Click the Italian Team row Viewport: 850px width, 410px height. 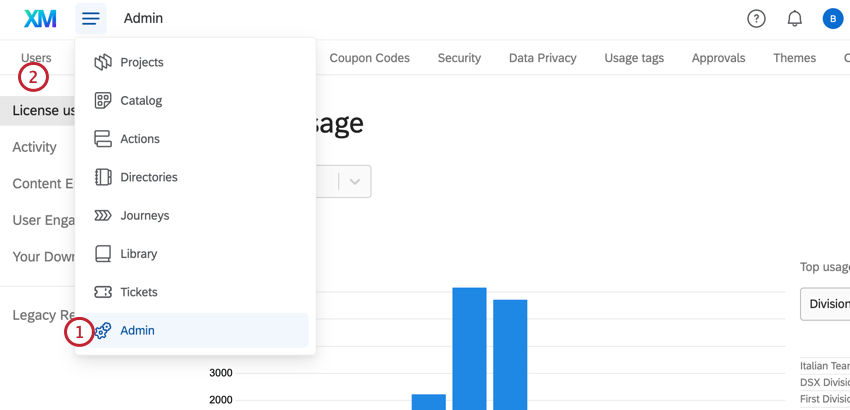(825, 367)
